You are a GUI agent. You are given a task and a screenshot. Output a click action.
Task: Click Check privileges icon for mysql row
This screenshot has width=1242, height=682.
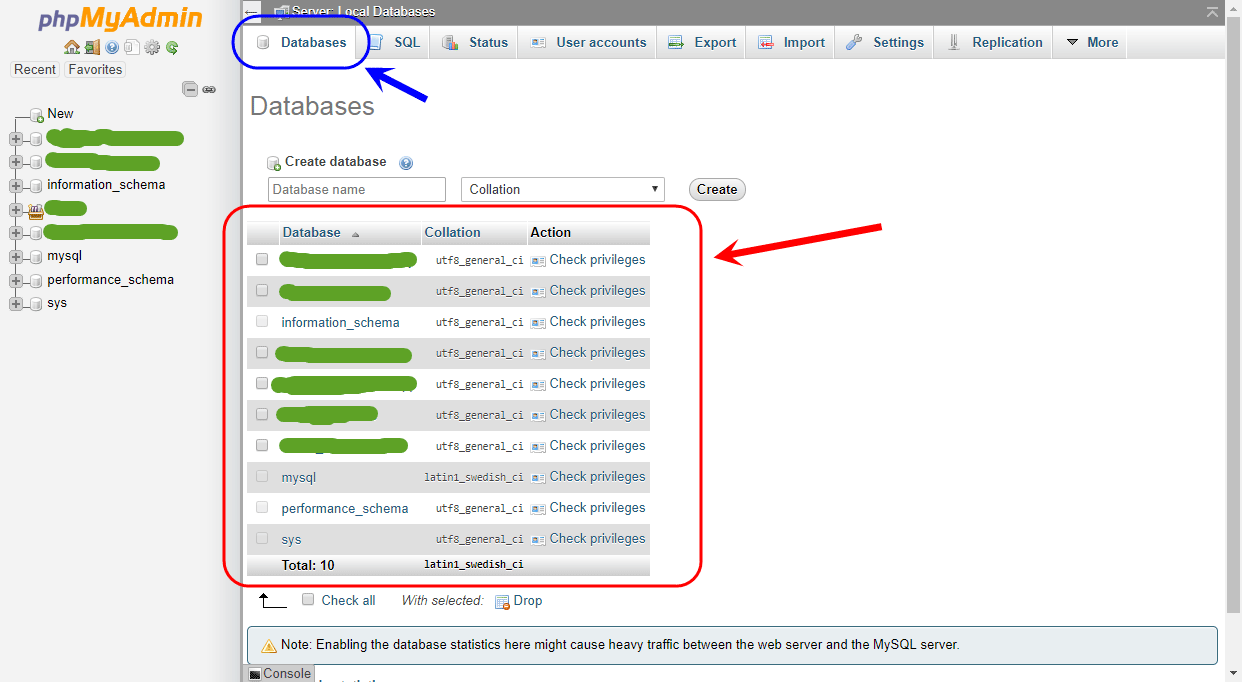[538, 477]
